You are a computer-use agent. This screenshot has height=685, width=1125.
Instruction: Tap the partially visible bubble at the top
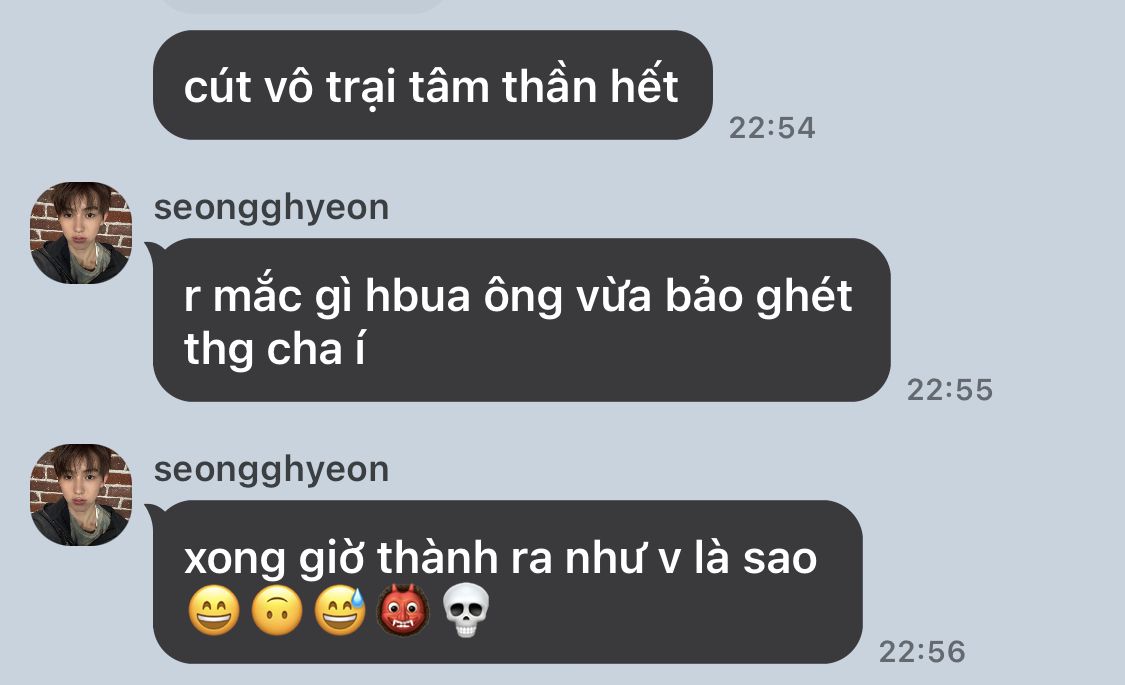click(x=301, y=6)
